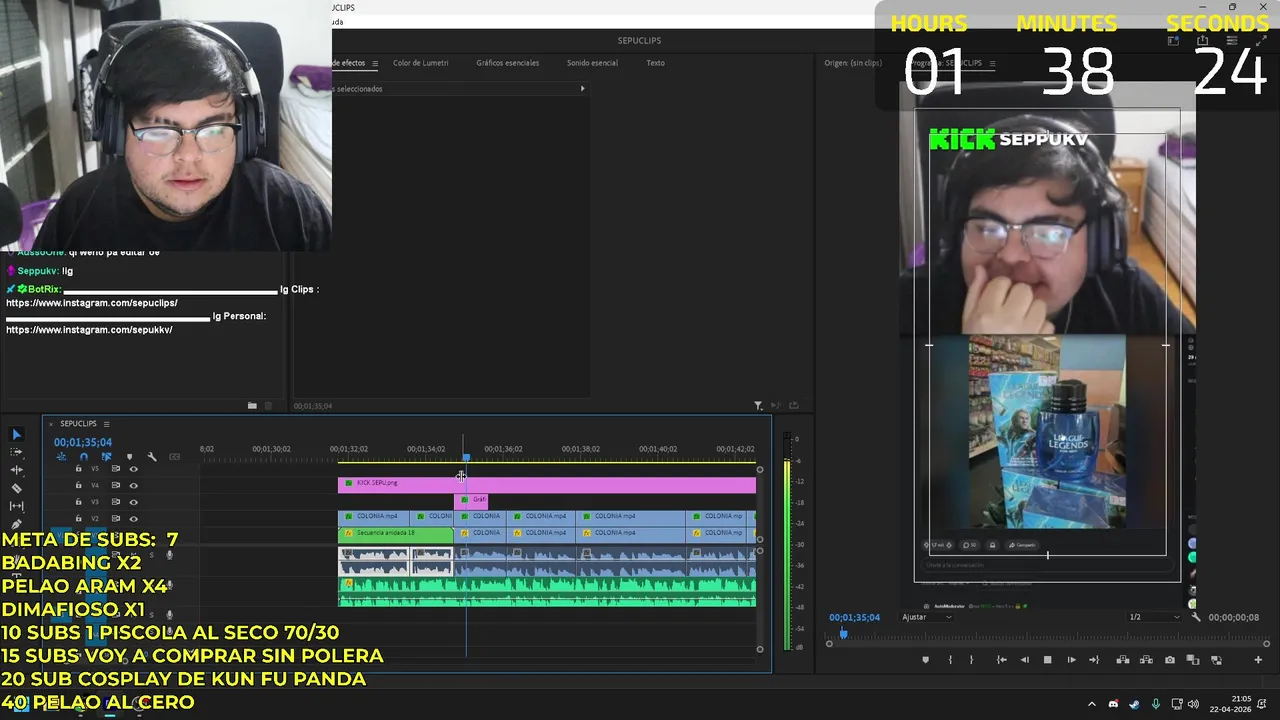Export frame with the camera icon
1280x720 pixels.
coord(1169,660)
